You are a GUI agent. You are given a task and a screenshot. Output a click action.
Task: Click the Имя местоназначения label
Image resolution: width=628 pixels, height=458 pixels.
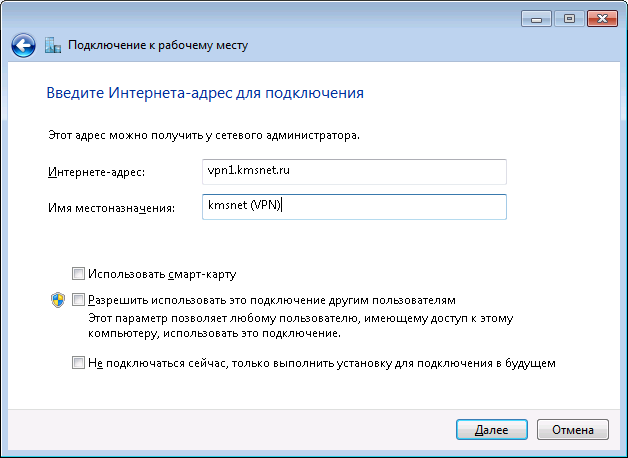coord(111,208)
